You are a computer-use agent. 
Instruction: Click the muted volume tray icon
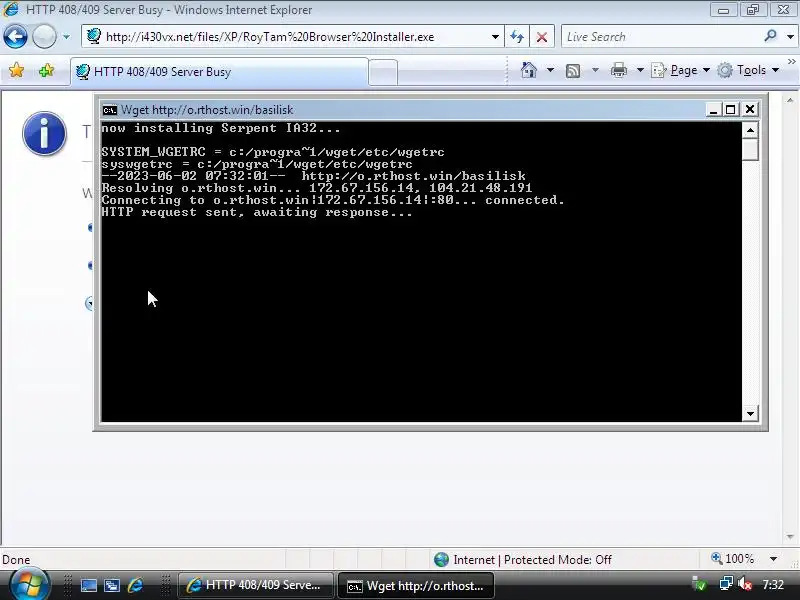coord(745,583)
